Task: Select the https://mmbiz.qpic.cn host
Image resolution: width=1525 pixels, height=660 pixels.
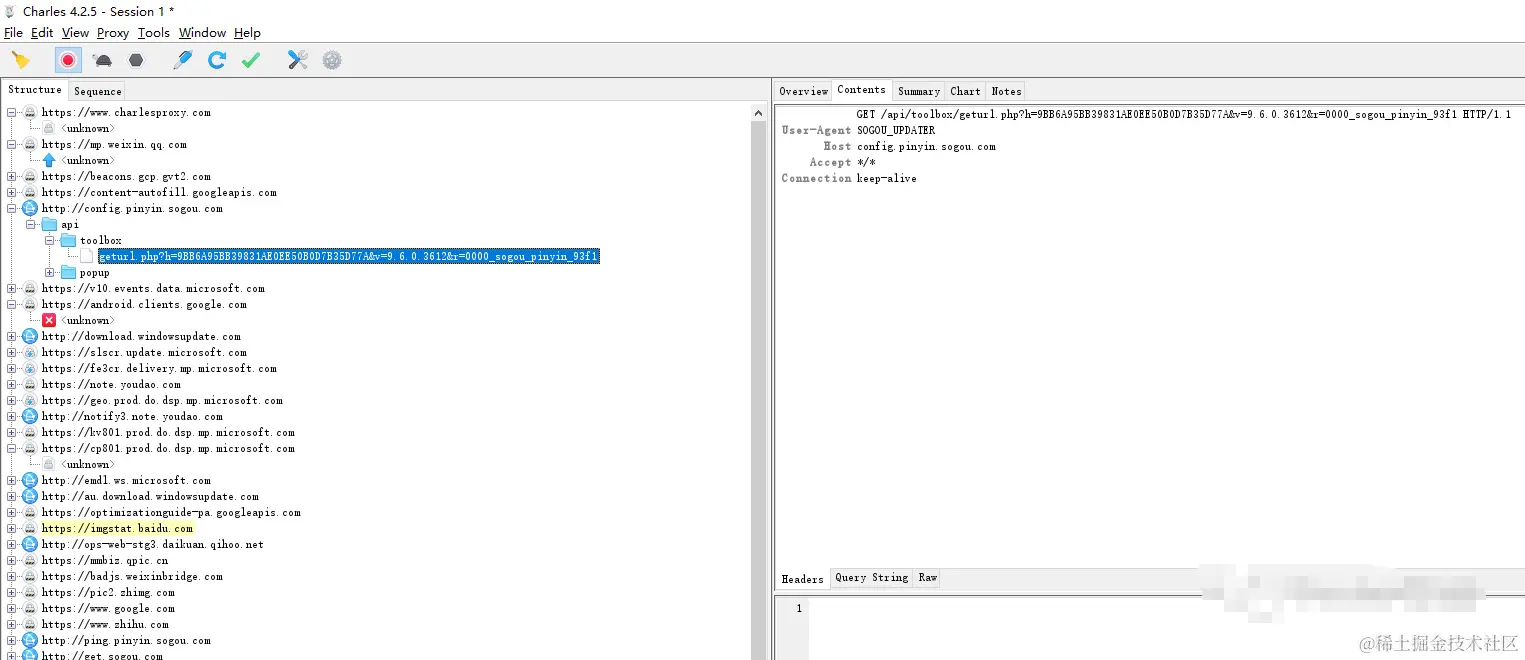Action: pyautogui.click(x=105, y=561)
